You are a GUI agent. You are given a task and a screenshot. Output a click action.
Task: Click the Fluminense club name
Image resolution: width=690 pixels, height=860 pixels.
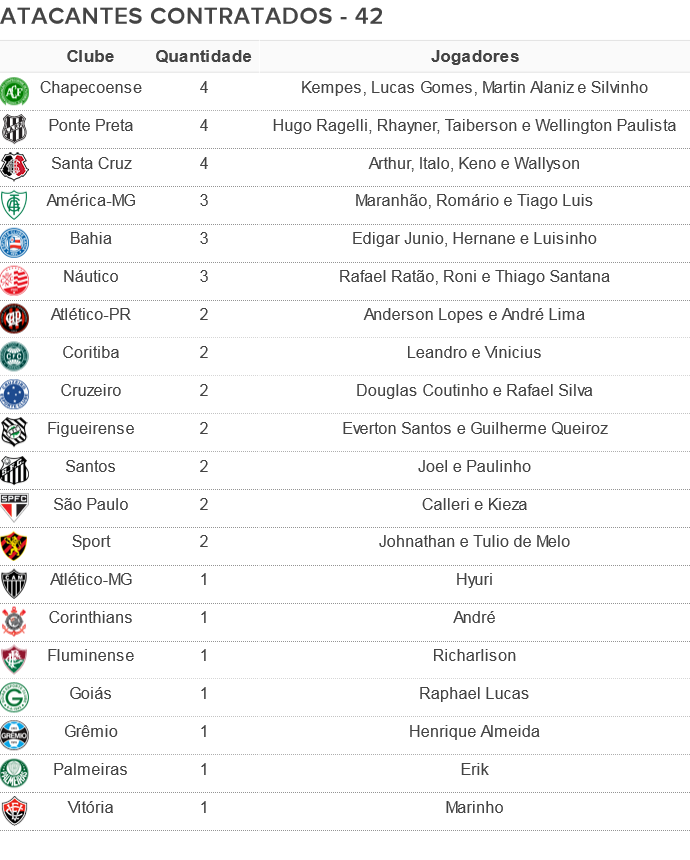pyautogui.click(x=91, y=655)
